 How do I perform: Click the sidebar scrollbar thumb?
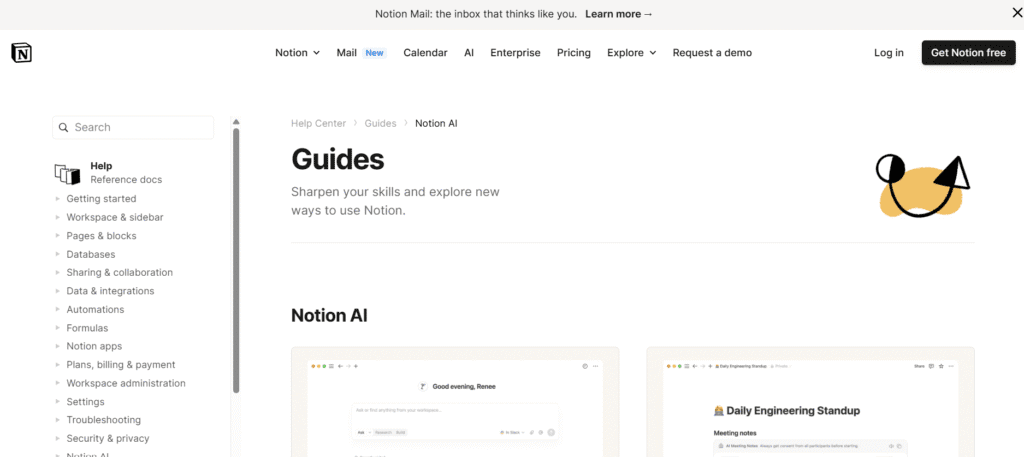236,260
